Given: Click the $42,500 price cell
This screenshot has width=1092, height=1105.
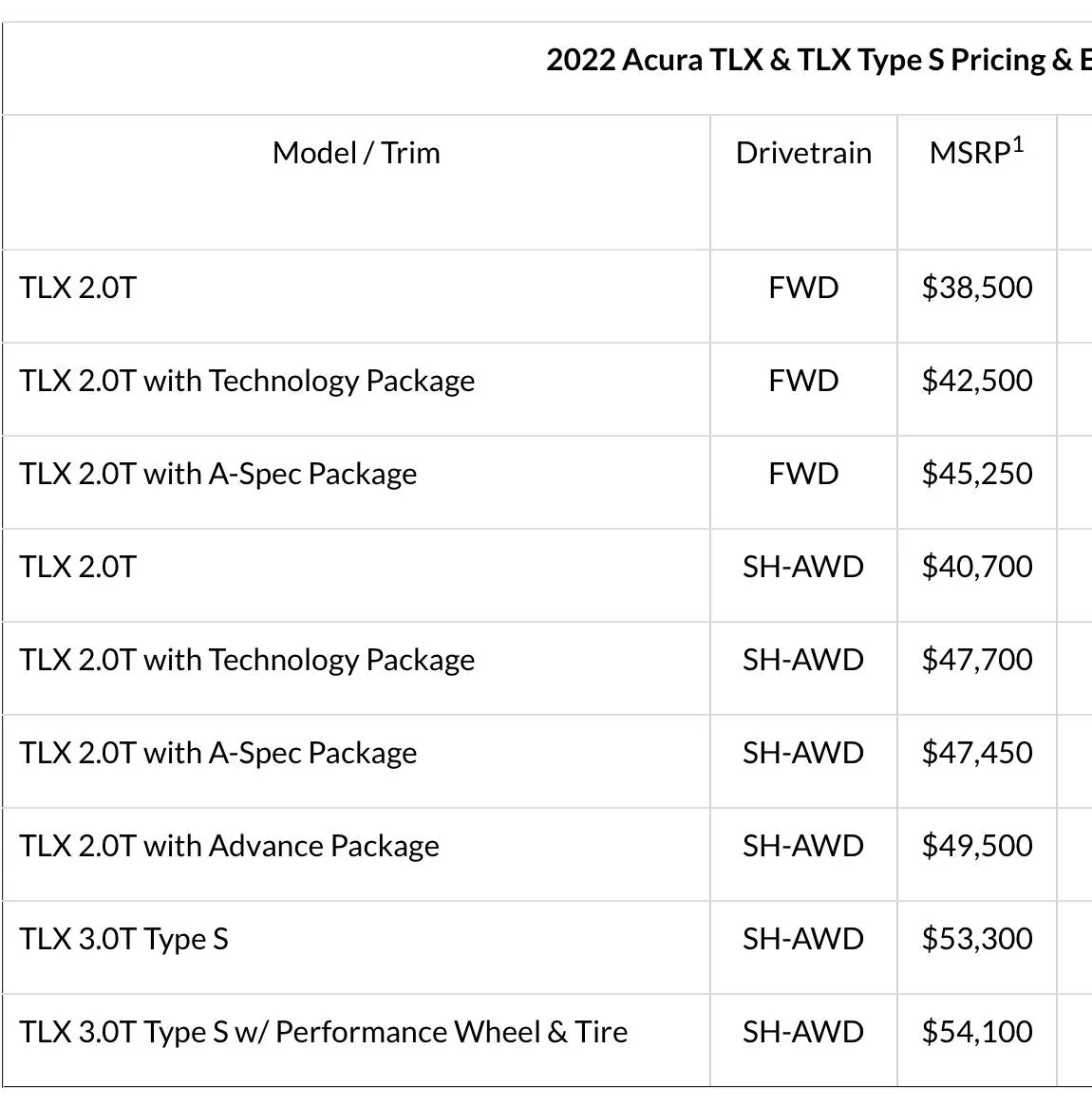Looking at the screenshot, I should click(977, 381).
